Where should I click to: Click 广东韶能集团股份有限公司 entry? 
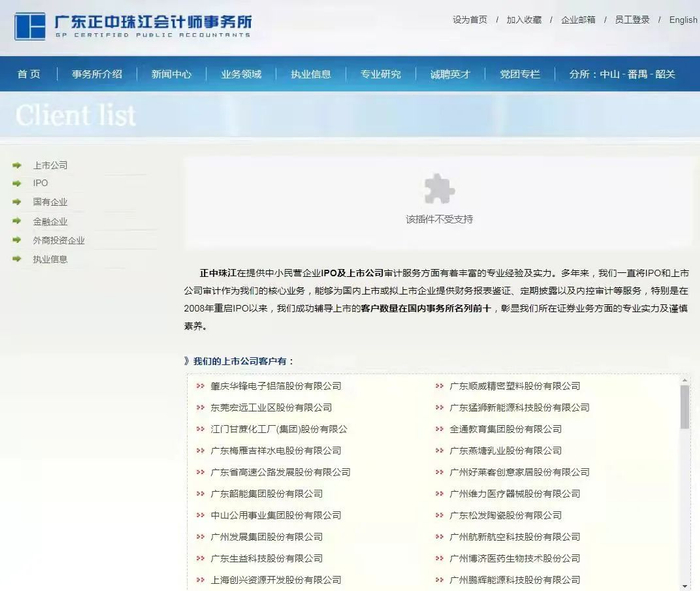pyautogui.click(x=267, y=494)
